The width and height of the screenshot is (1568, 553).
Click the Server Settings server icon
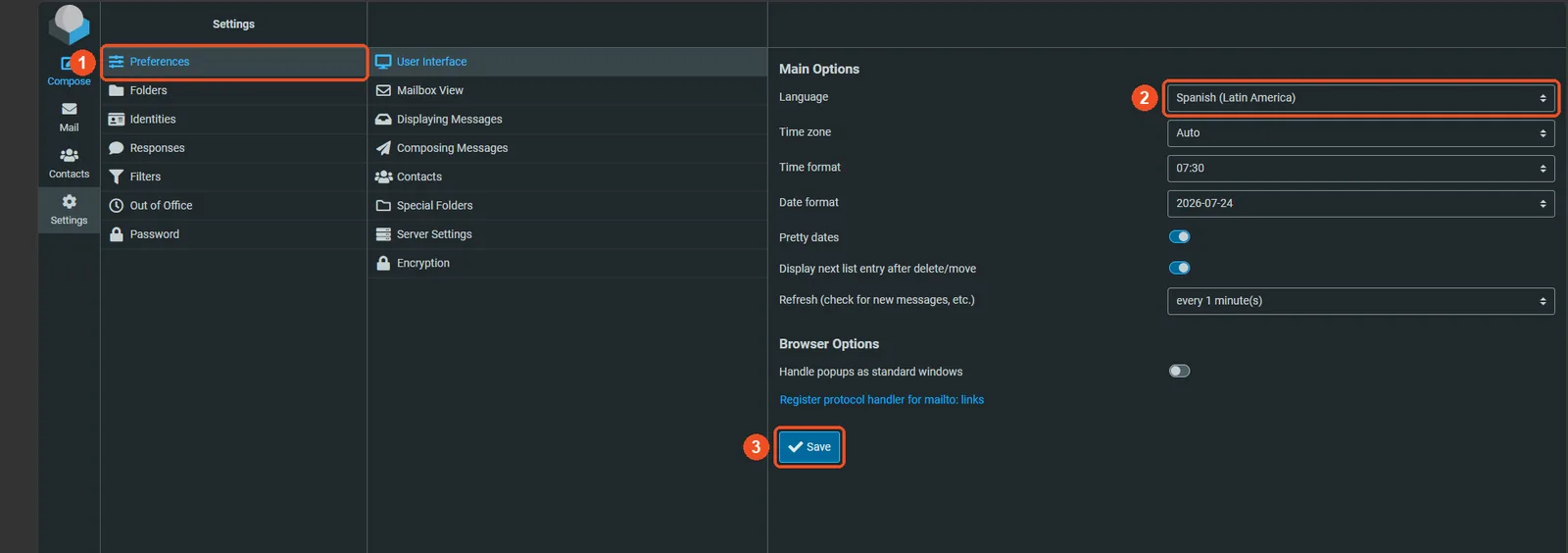(383, 234)
